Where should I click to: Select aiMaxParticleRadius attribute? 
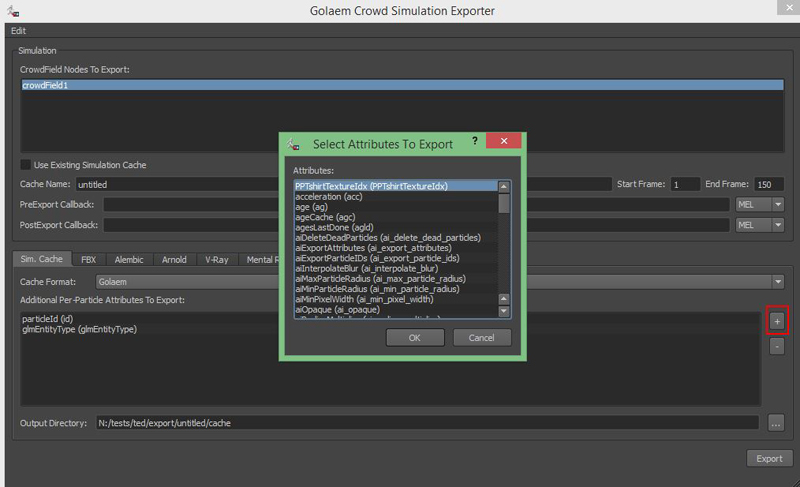pyautogui.click(x=396, y=278)
